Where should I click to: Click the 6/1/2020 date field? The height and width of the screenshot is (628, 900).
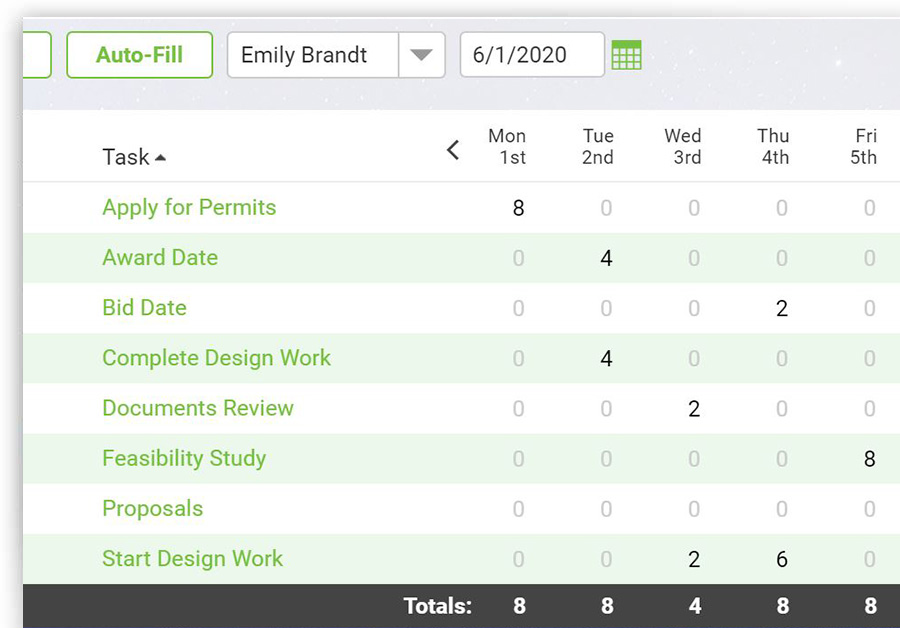tap(532, 55)
